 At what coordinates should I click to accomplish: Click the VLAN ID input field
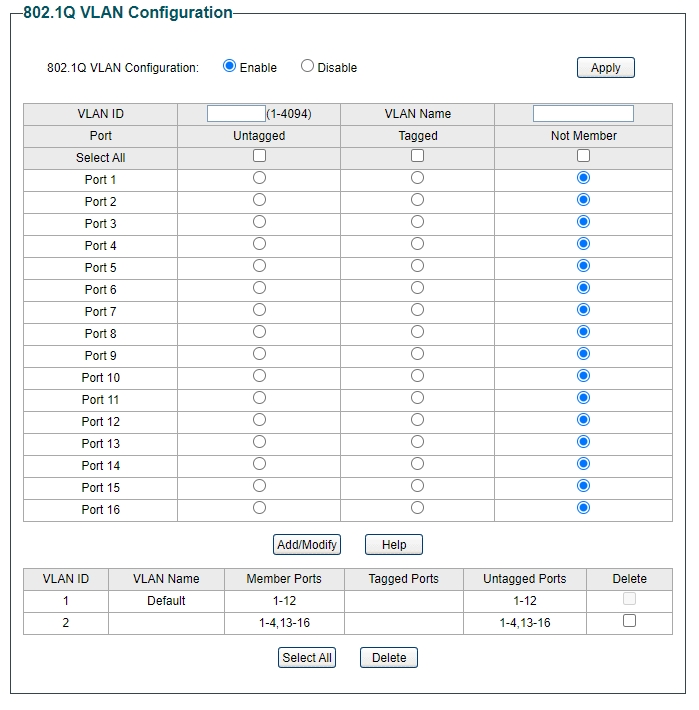coord(236,113)
